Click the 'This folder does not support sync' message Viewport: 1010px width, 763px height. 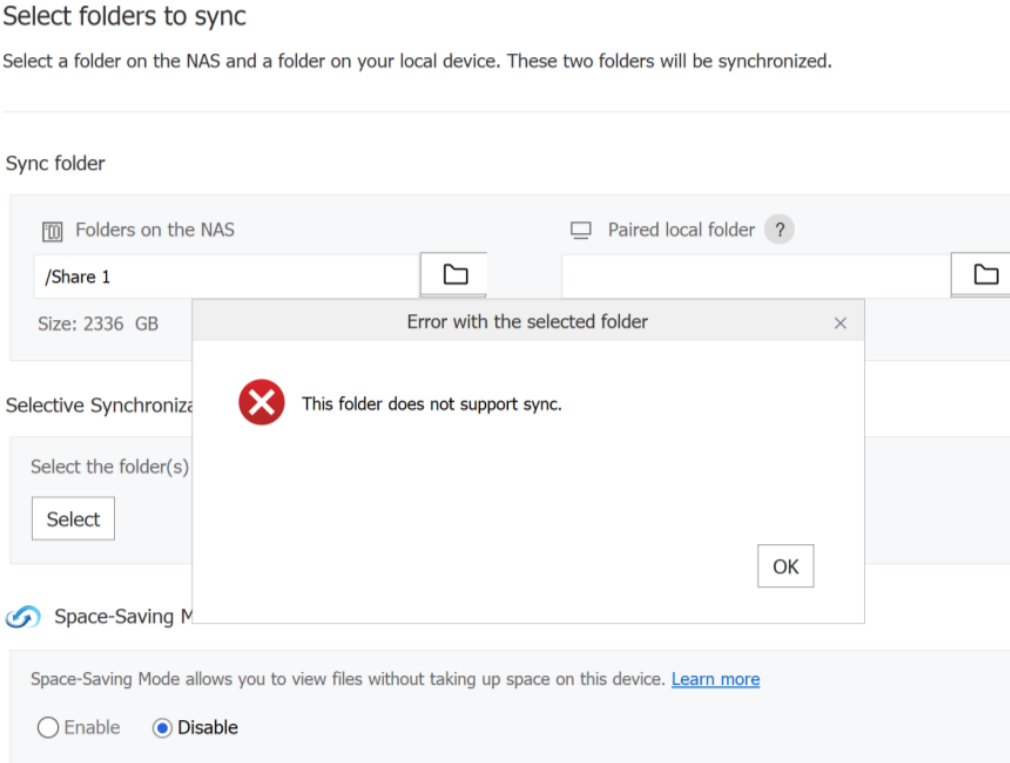tap(431, 405)
